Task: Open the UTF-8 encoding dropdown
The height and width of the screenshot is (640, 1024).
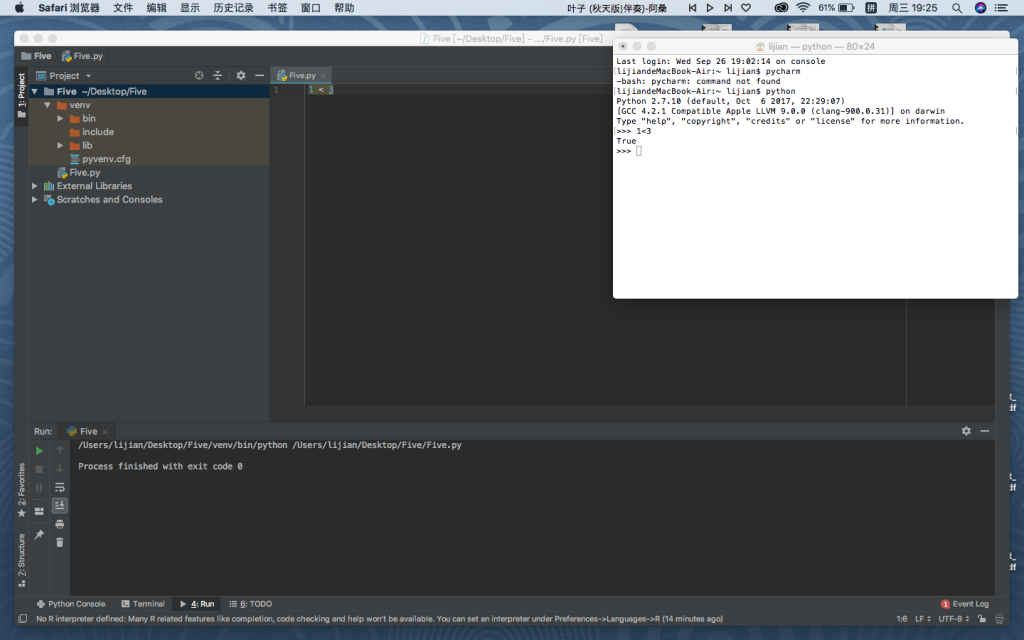Action: pyautogui.click(x=953, y=619)
